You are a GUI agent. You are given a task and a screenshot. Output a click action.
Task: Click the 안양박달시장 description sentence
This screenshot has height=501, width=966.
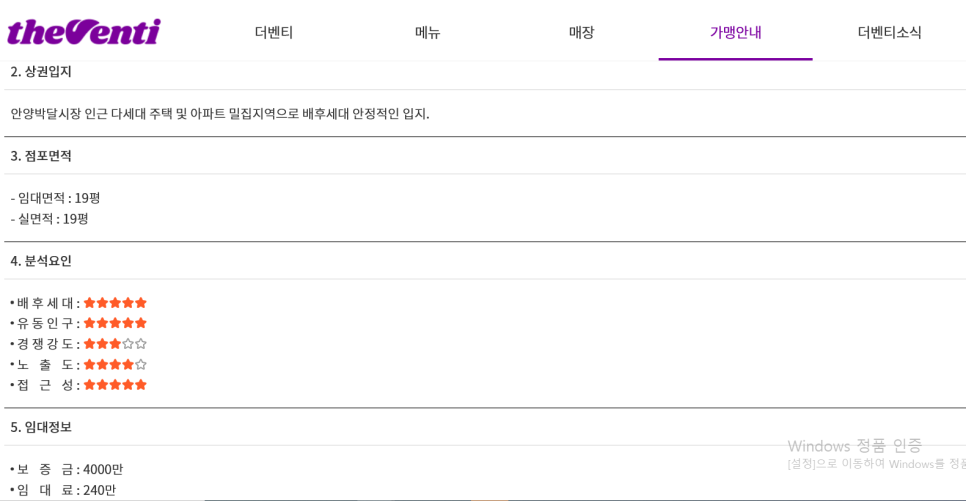click(x=220, y=114)
